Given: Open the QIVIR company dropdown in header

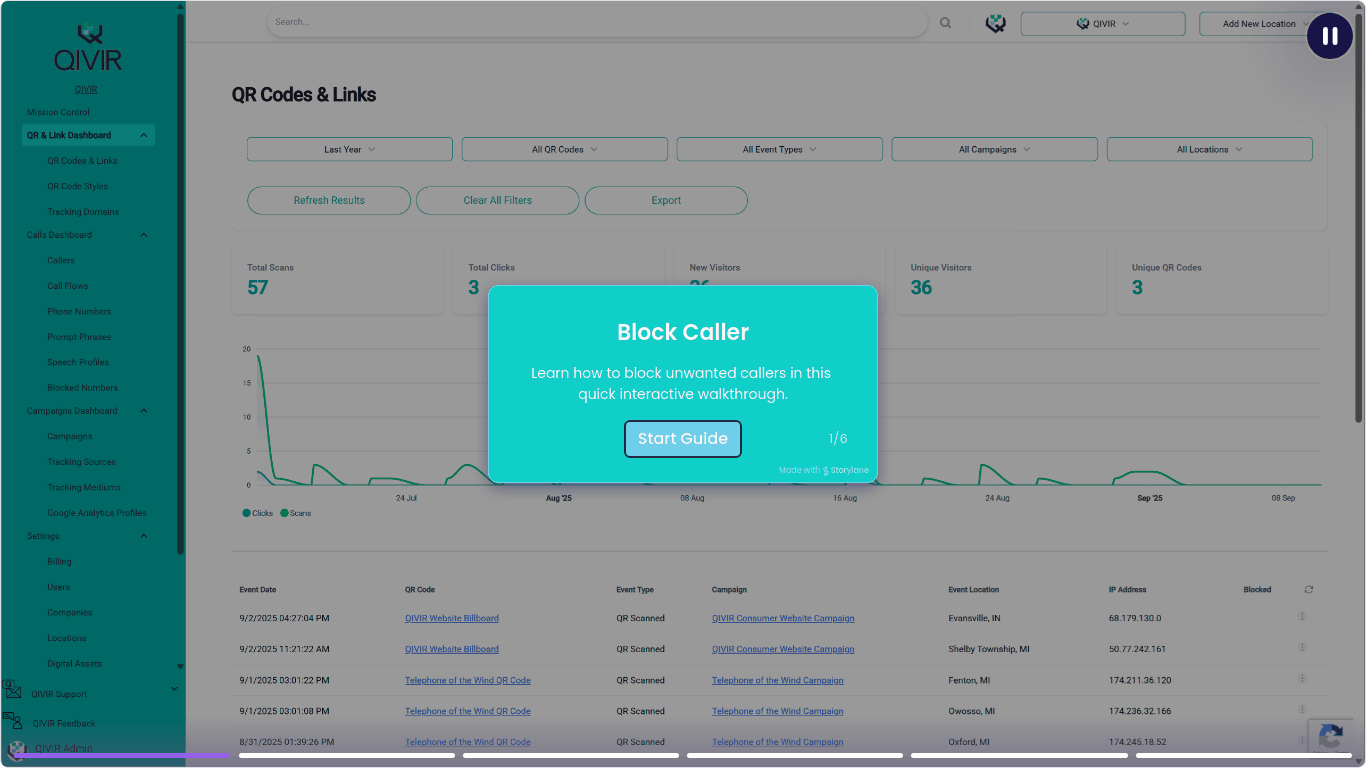Looking at the screenshot, I should tap(1103, 24).
